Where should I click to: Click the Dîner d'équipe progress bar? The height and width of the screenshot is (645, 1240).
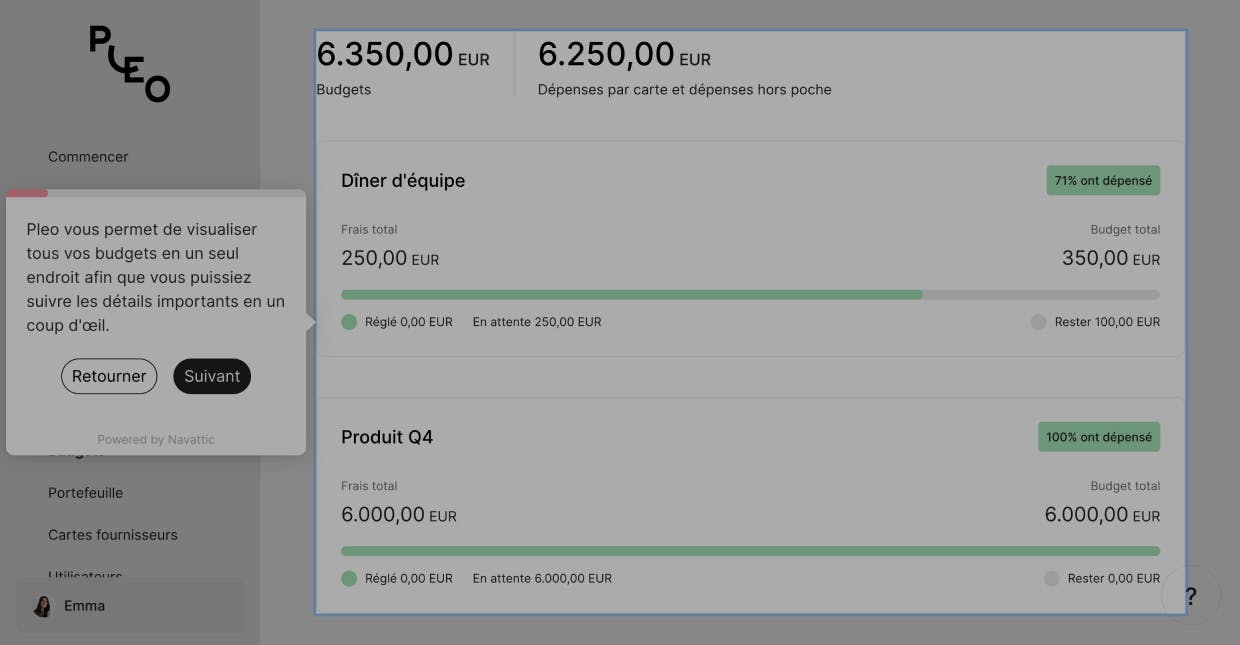[750, 295]
